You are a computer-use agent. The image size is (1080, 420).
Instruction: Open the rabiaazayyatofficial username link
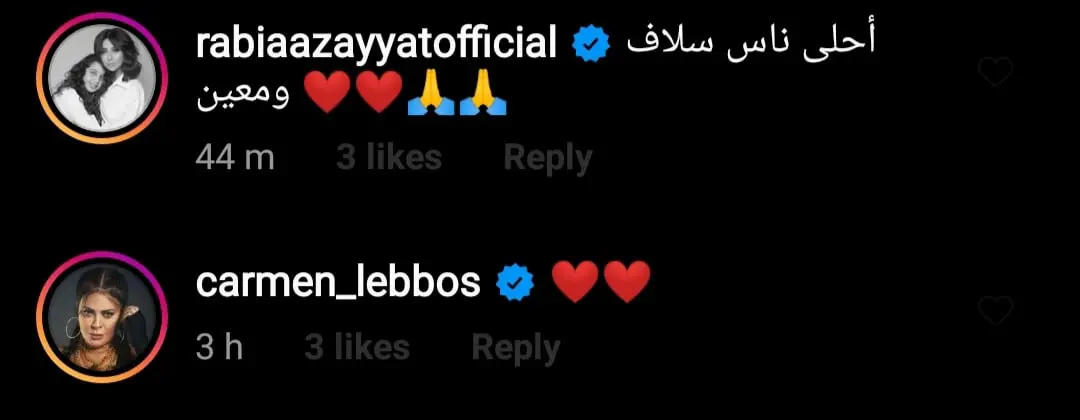tap(376, 45)
